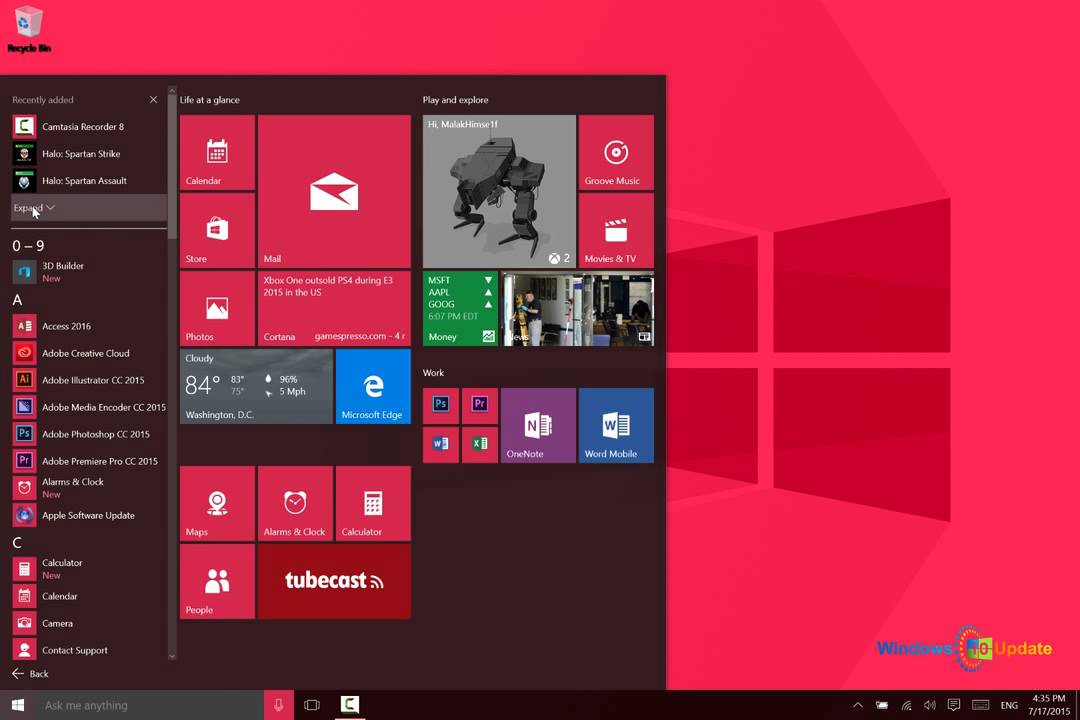Open the Mail tile

(x=334, y=191)
